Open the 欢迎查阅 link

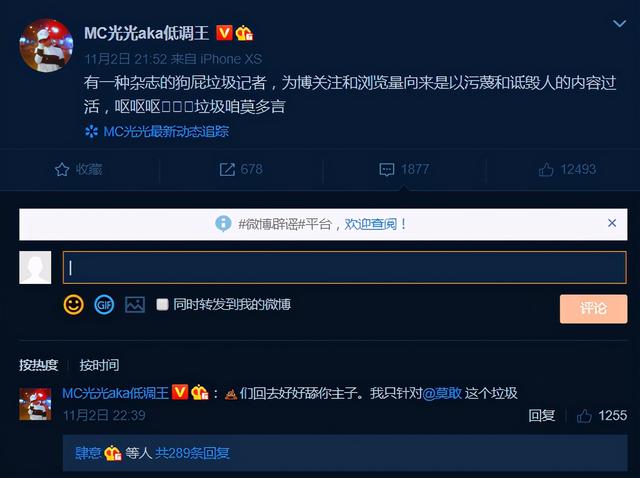tap(371, 224)
